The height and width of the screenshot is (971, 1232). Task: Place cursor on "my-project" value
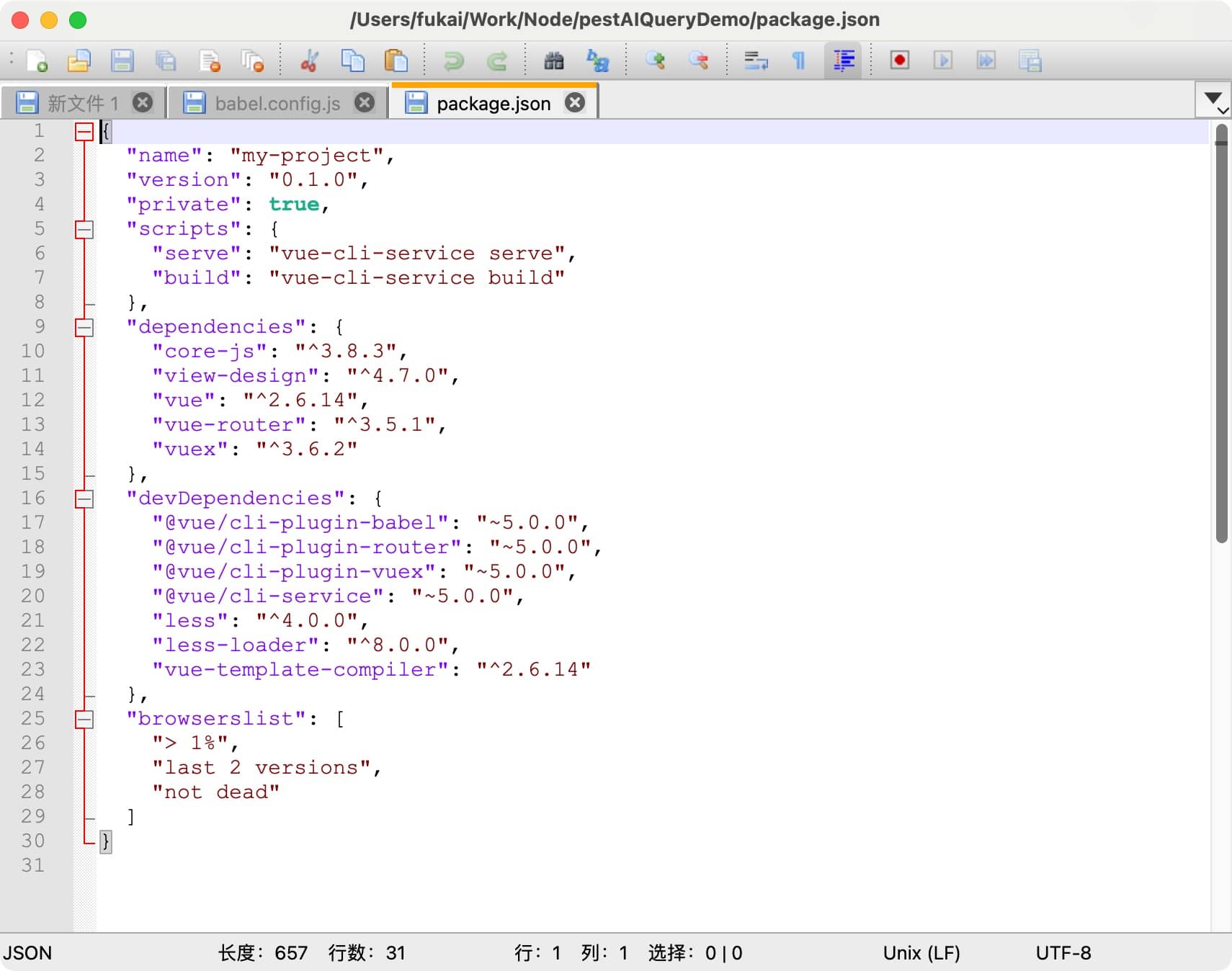pyautogui.click(x=307, y=156)
